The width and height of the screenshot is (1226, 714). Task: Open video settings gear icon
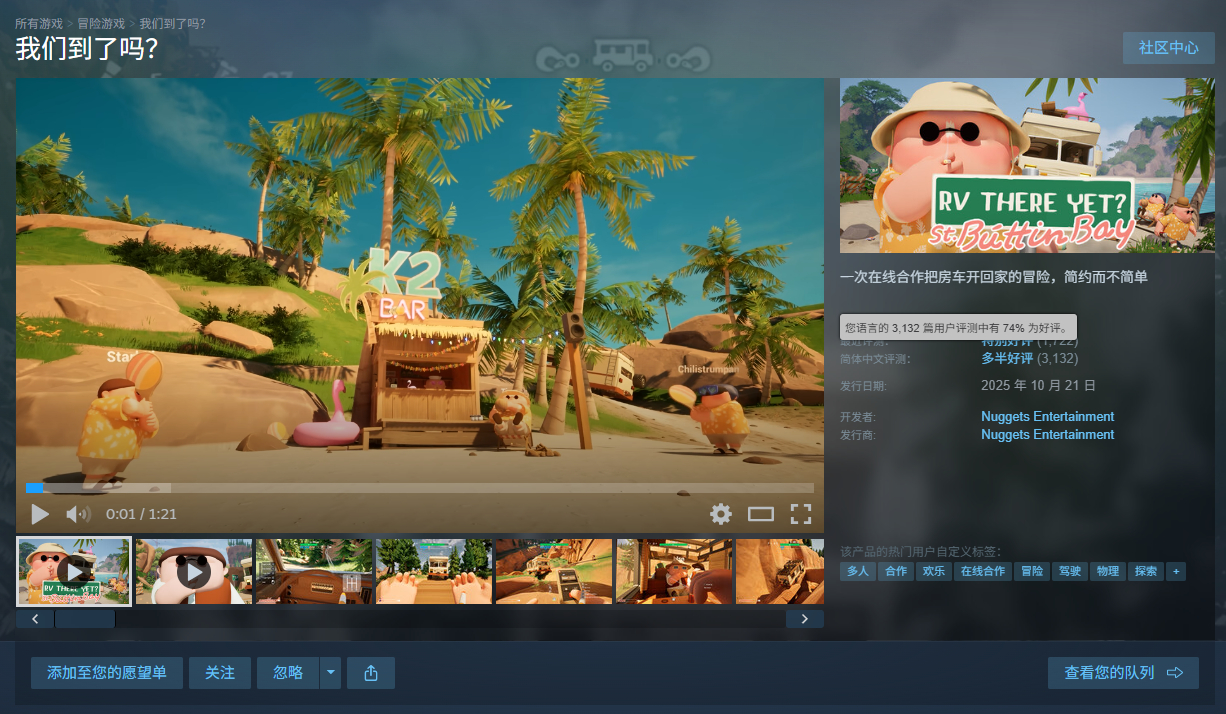(721, 514)
